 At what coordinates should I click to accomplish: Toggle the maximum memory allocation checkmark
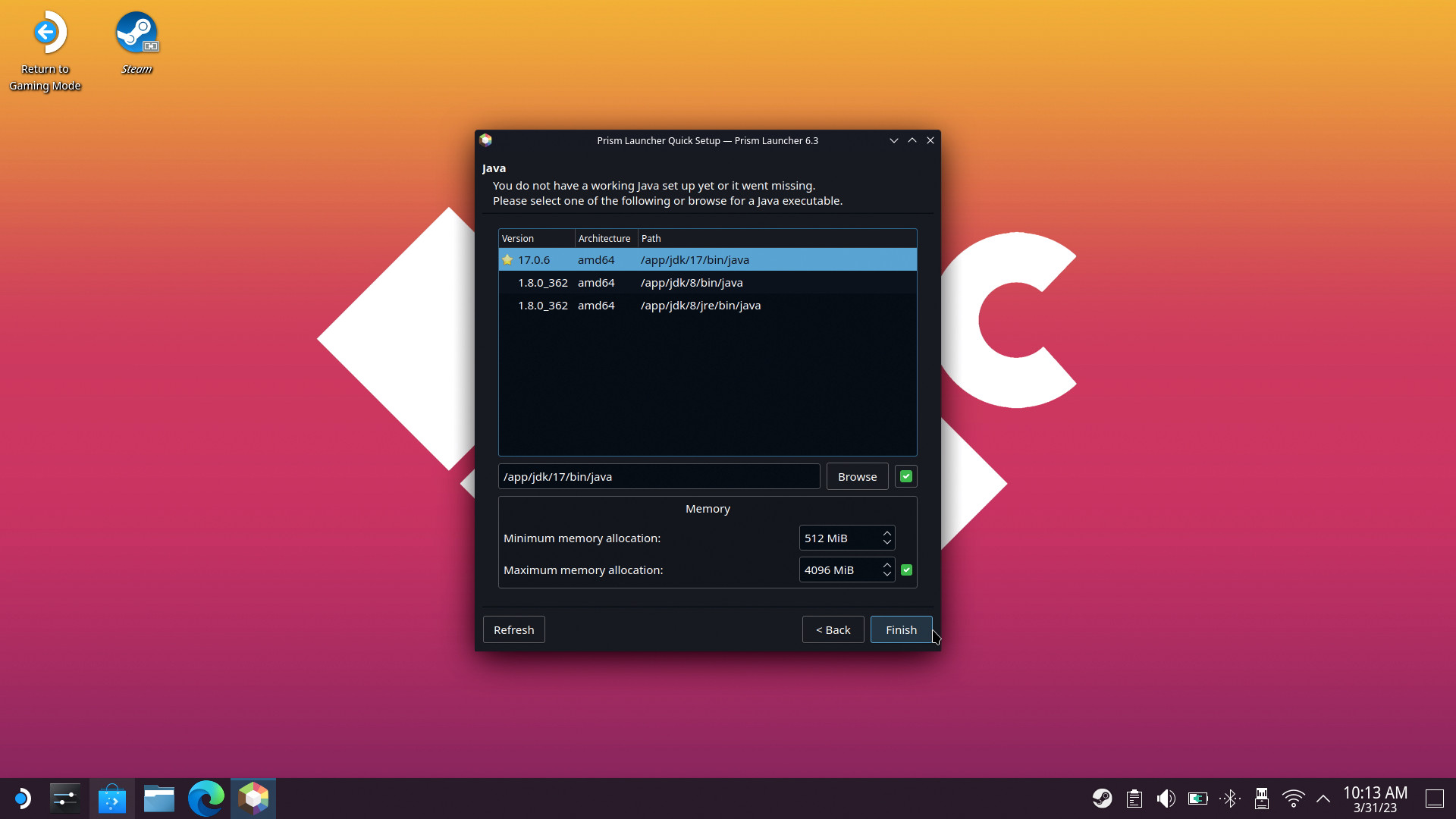click(x=907, y=570)
